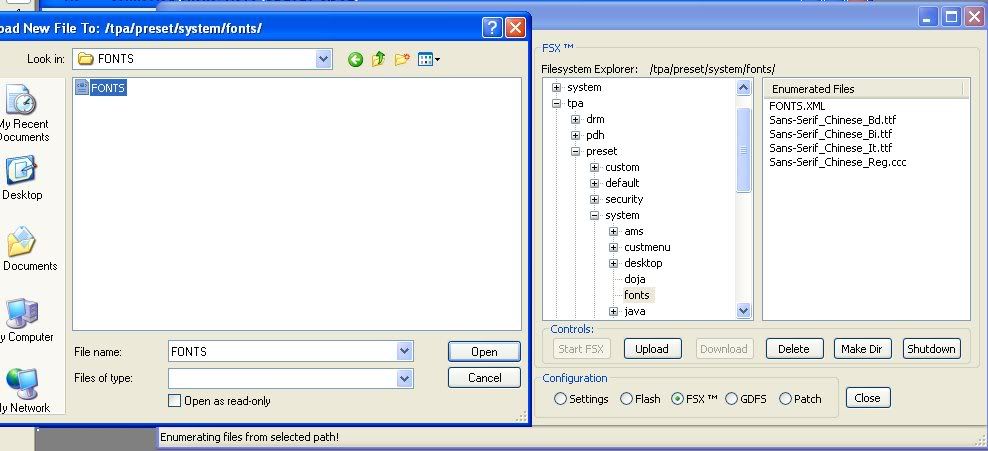Enable Open as read-only checkbox
This screenshot has width=988, height=451.
tap(176, 401)
